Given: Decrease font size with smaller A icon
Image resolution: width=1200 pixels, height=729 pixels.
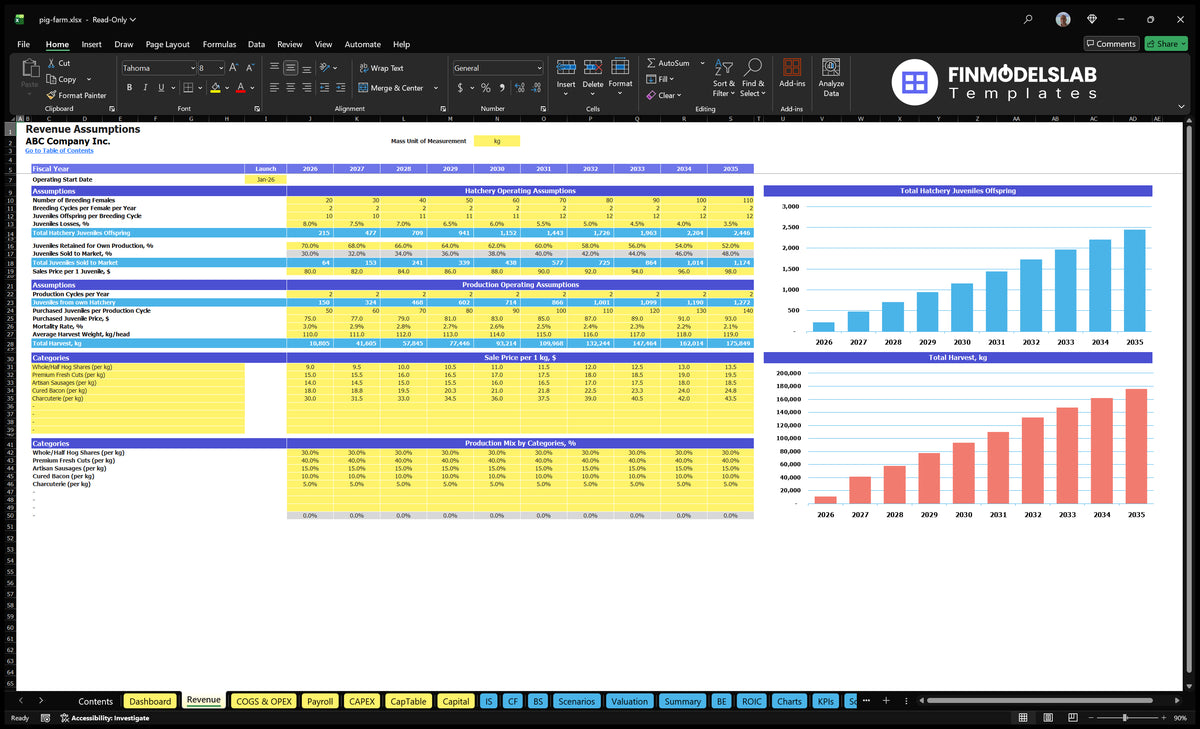Looking at the screenshot, I should pyautogui.click(x=249, y=67).
